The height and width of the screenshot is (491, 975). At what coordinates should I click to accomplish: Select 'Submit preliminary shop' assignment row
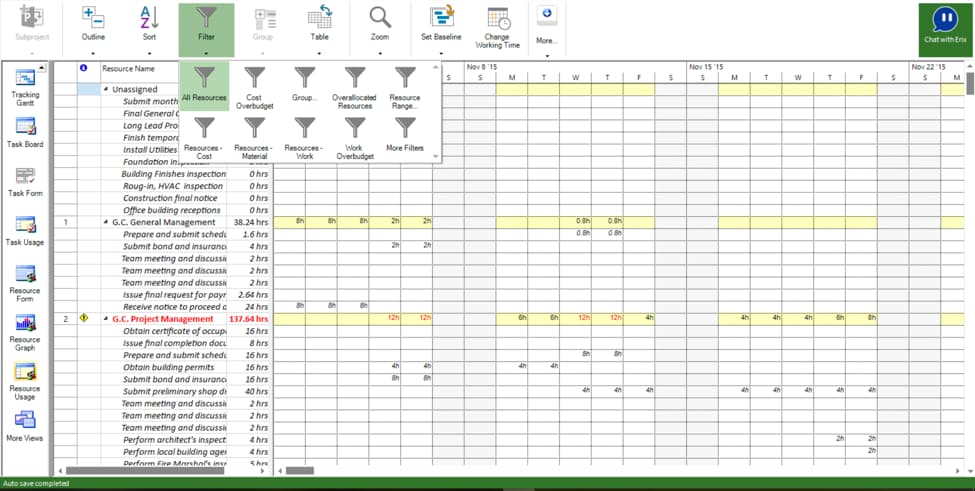174,392
